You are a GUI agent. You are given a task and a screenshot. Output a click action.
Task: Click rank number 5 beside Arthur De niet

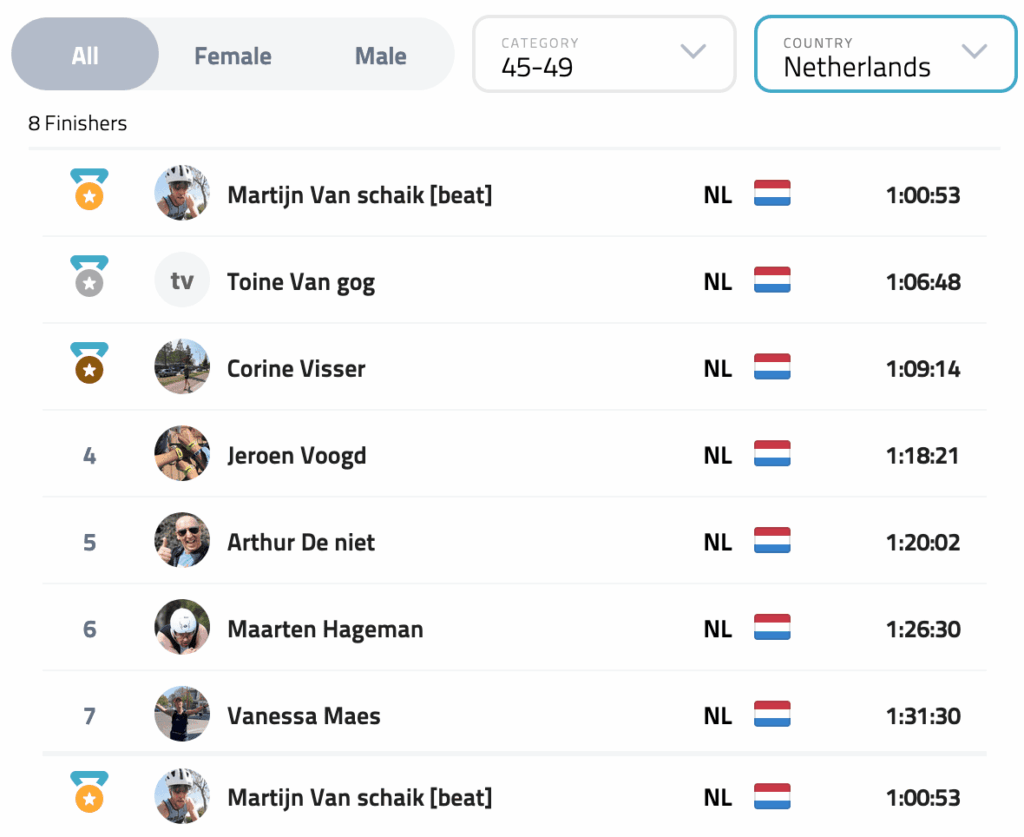point(89,542)
